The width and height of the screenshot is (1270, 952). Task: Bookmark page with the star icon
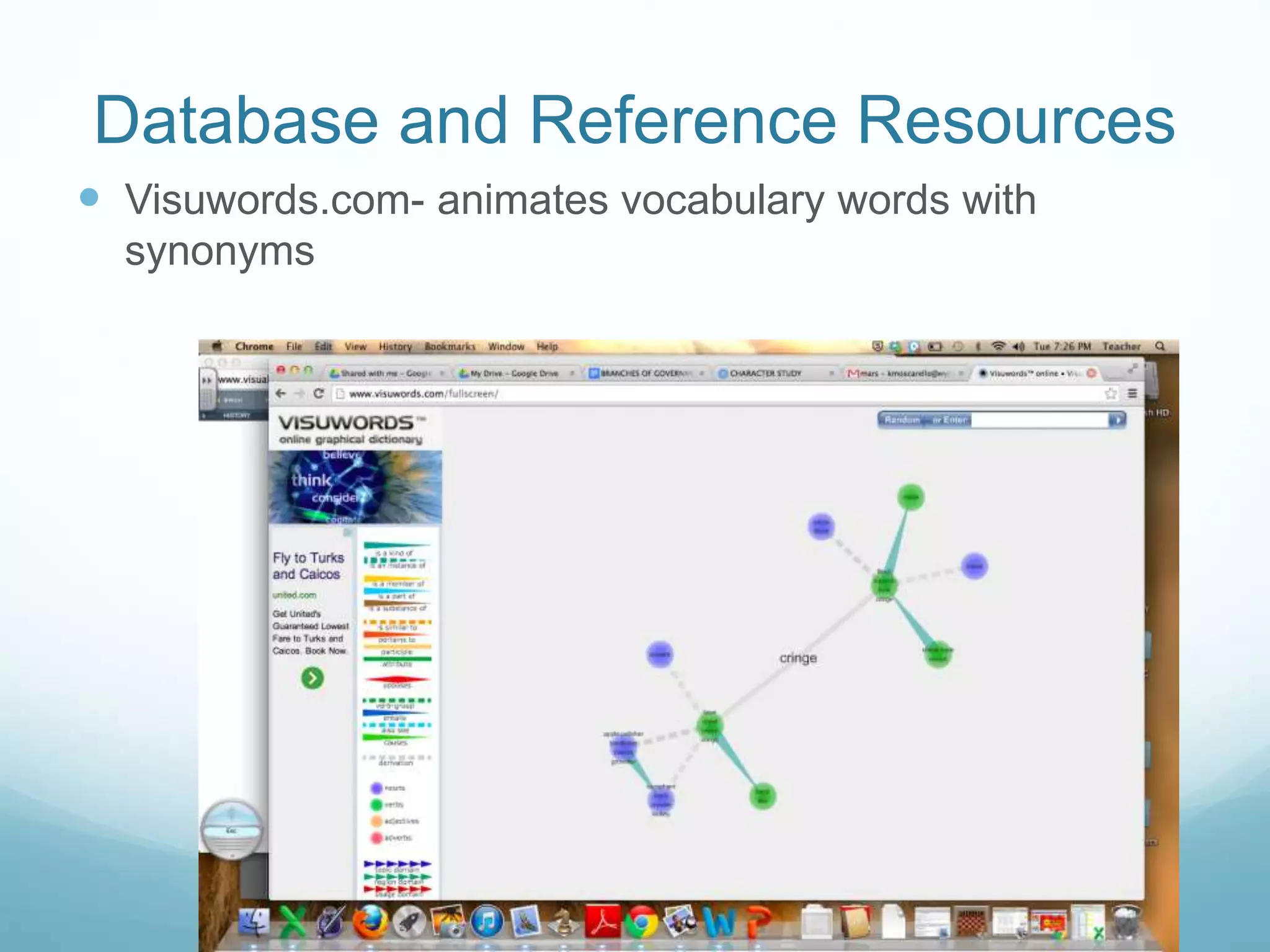coord(1111,394)
